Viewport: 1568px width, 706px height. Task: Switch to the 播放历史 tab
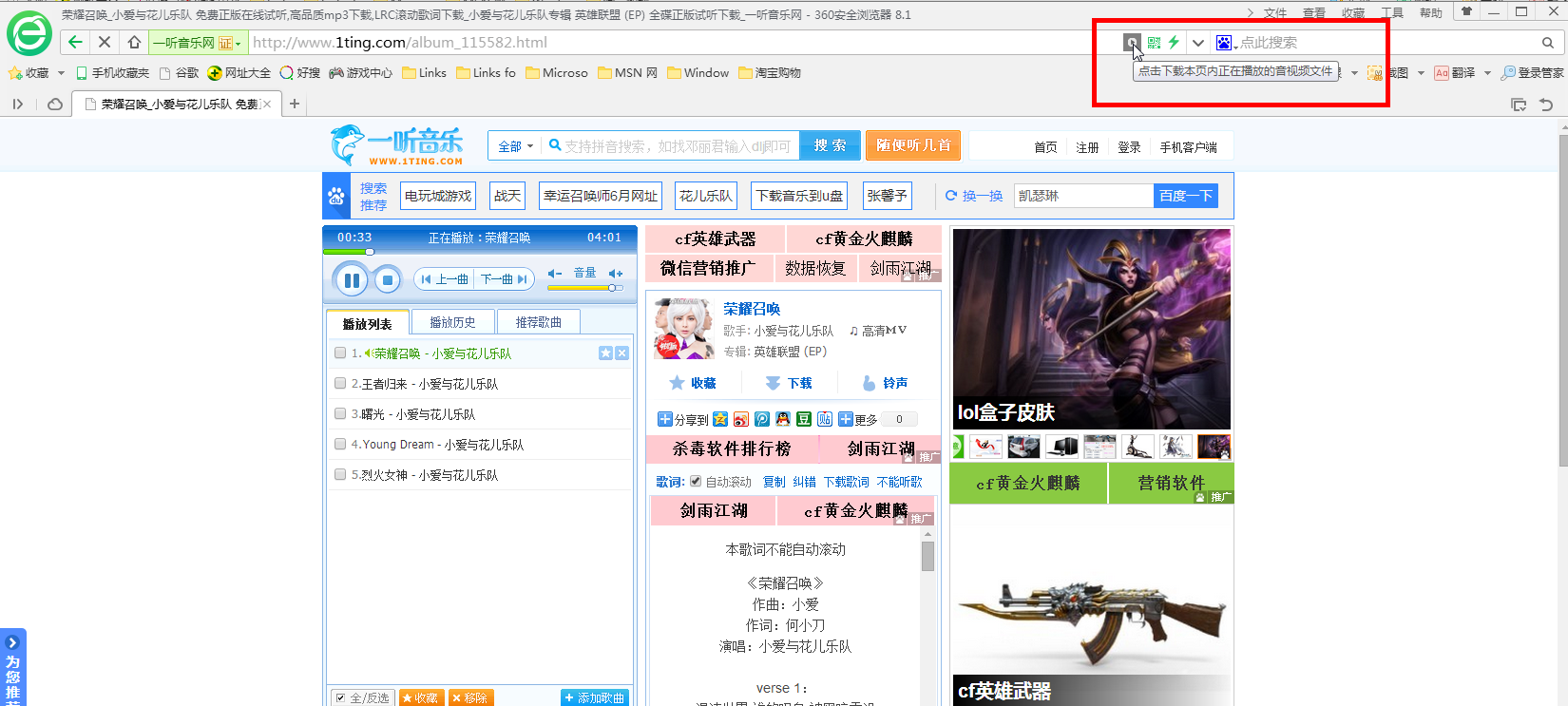pos(452,322)
